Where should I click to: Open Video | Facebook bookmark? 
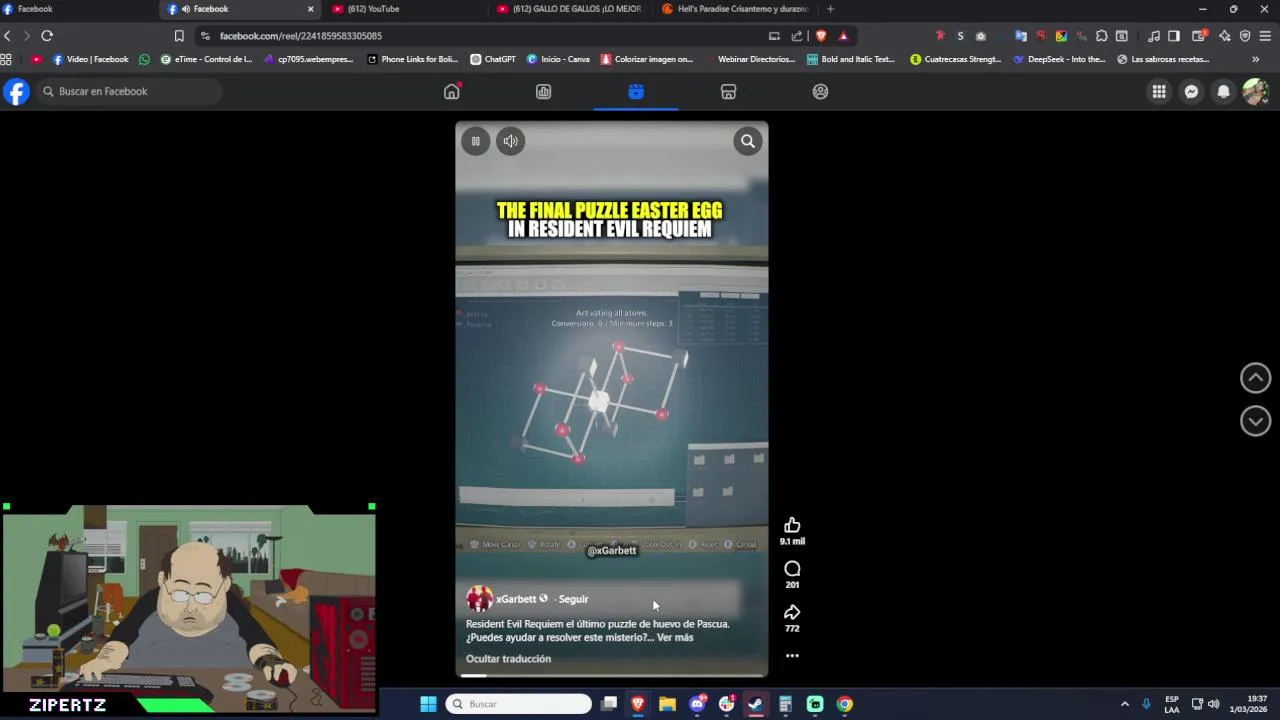pos(90,59)
